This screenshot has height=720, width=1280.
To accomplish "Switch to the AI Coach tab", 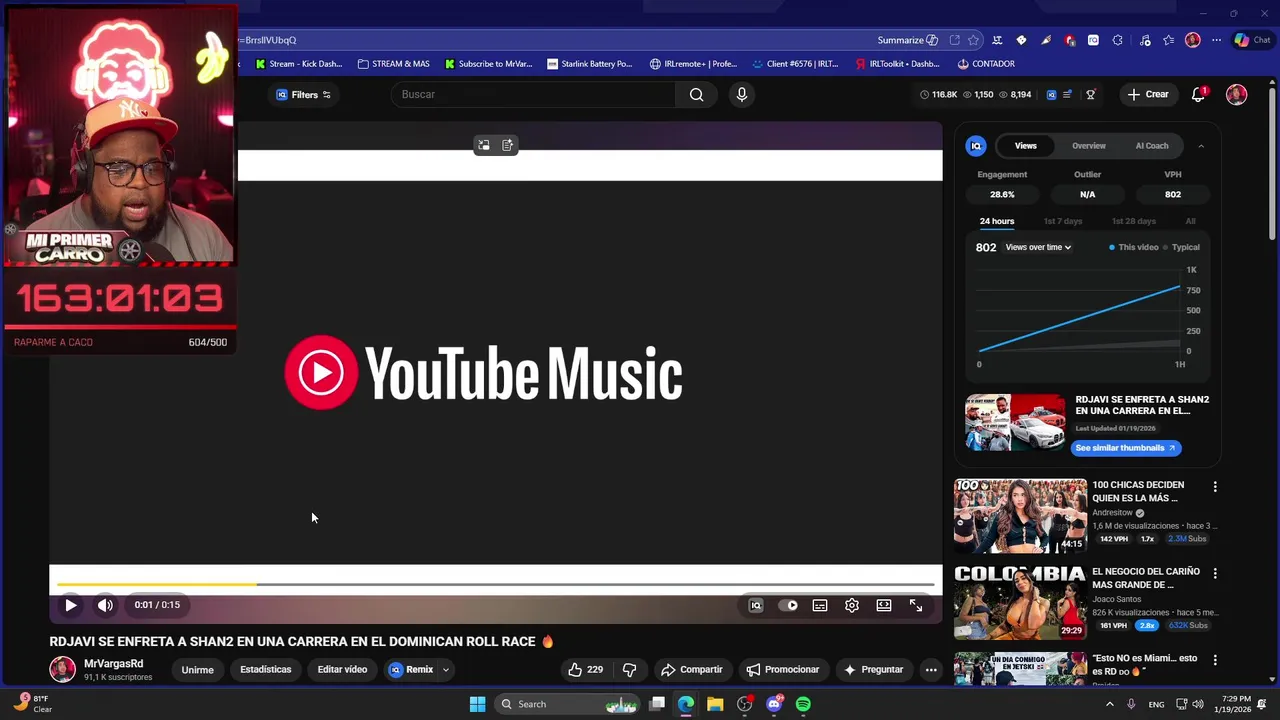I will (1152, 146).
